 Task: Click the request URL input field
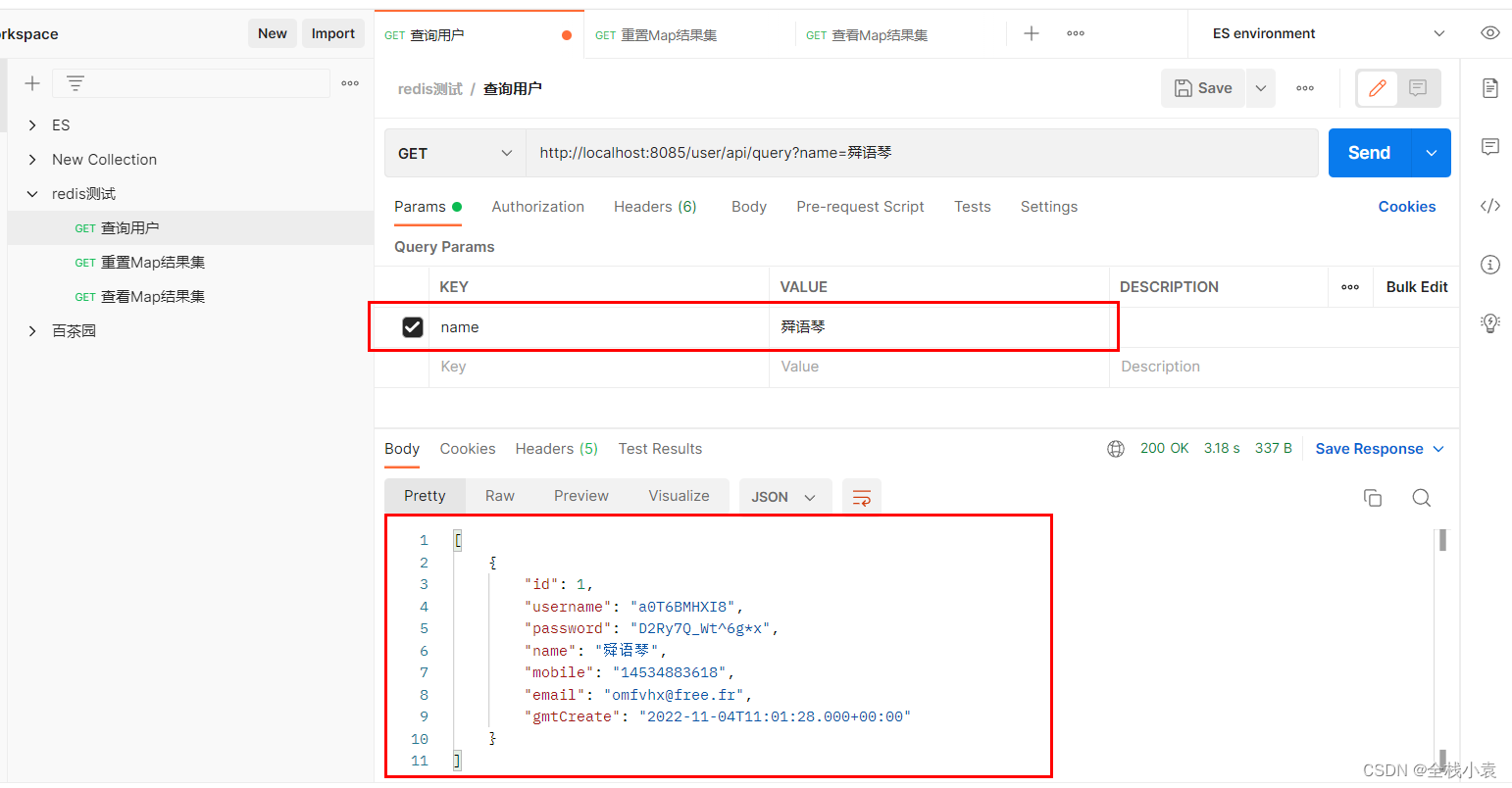(922, 153)
